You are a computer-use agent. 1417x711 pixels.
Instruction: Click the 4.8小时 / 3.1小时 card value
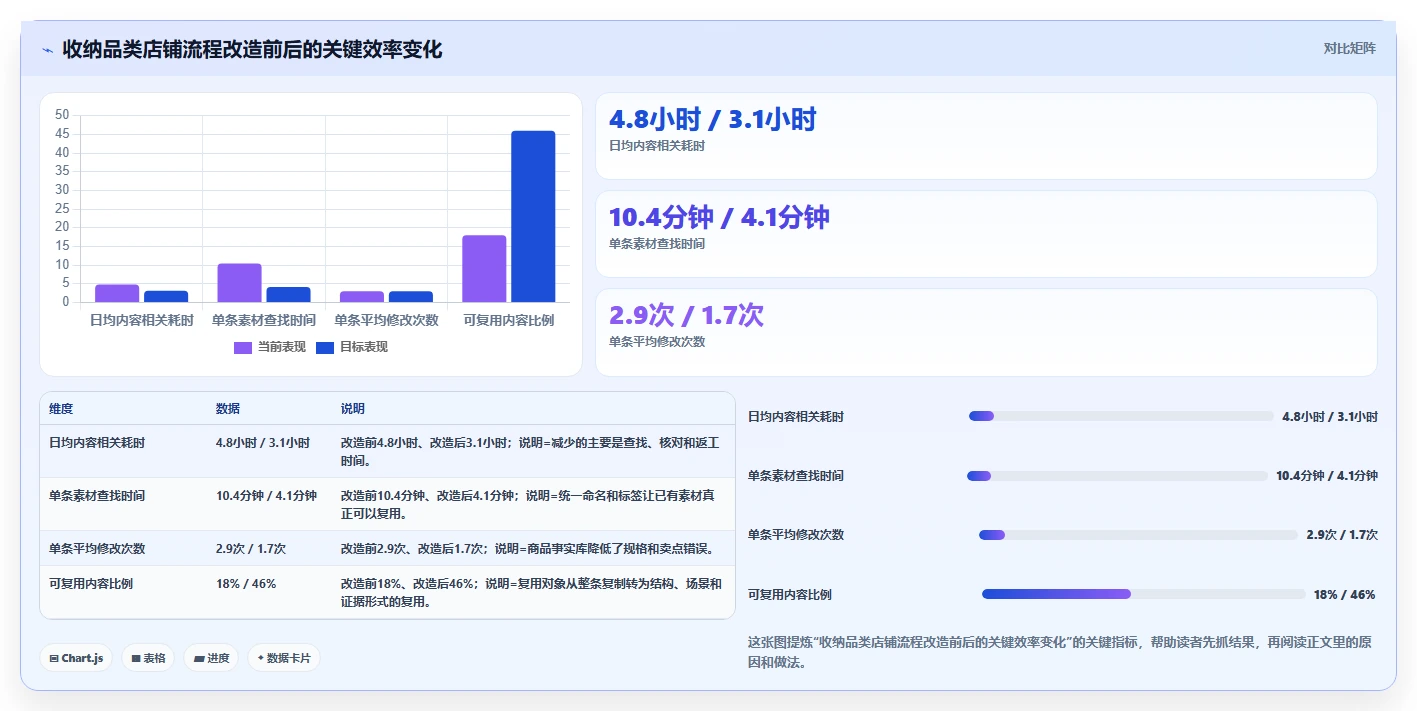click(x=713, y=120)
